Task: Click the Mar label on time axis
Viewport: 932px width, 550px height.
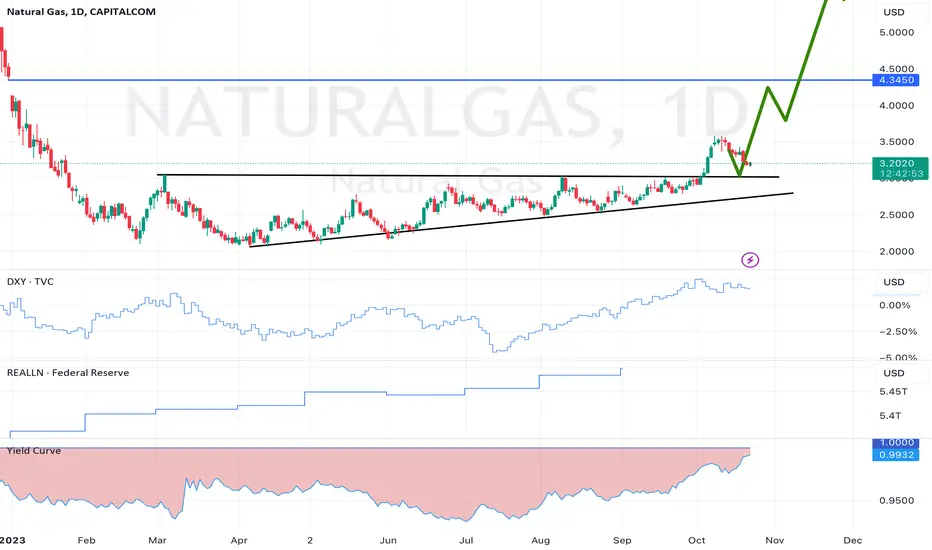Action: coord(158,540)
